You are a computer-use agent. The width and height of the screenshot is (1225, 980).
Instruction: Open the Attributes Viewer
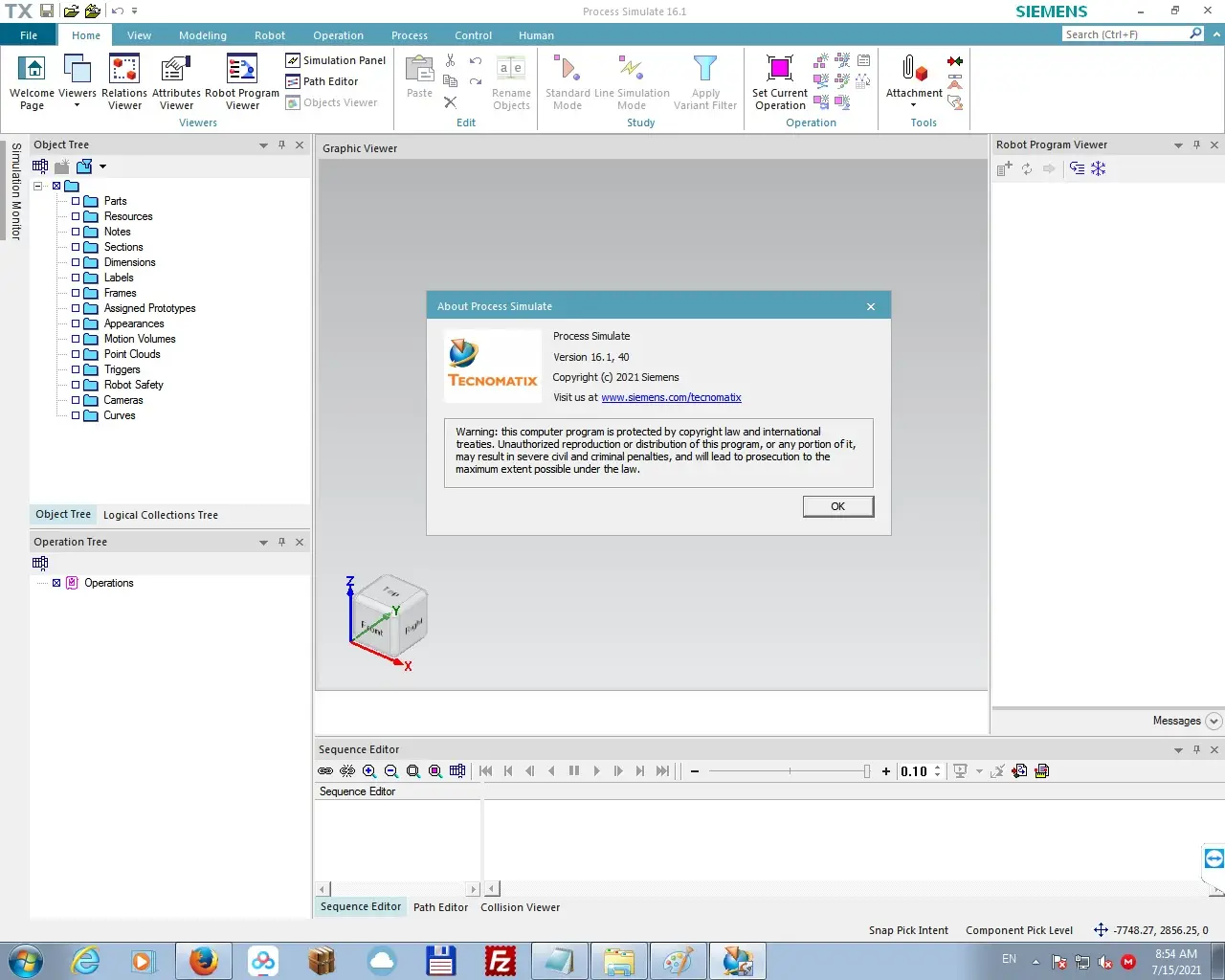pos(177,82)
